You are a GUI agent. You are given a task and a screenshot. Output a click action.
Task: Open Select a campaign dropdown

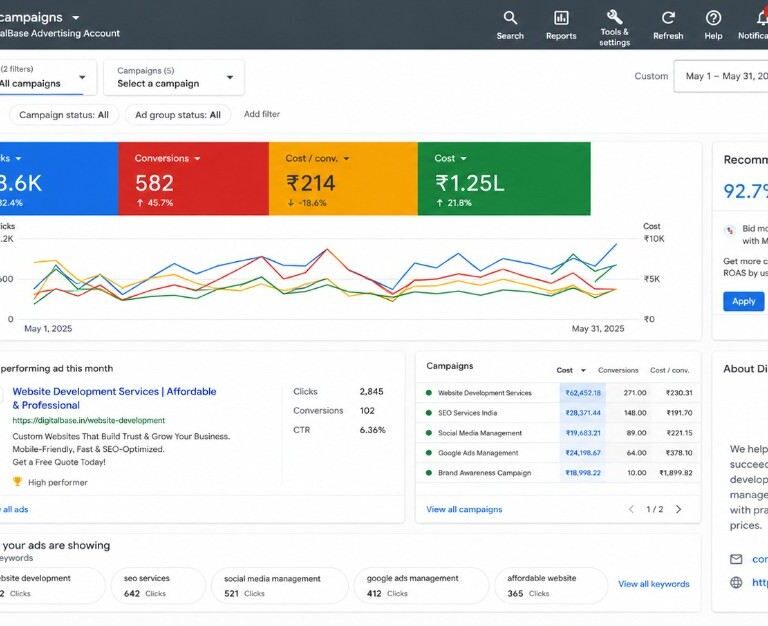174,77
